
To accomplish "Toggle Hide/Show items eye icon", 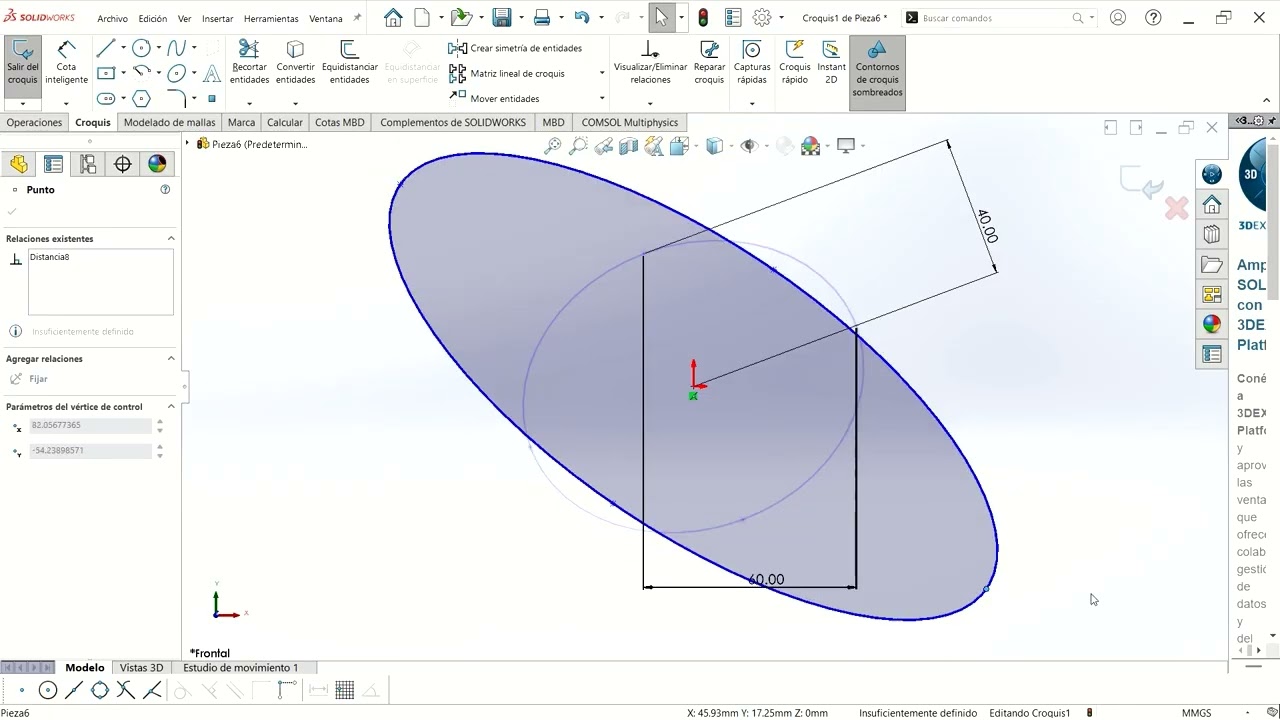I will (x=750, y=146).
